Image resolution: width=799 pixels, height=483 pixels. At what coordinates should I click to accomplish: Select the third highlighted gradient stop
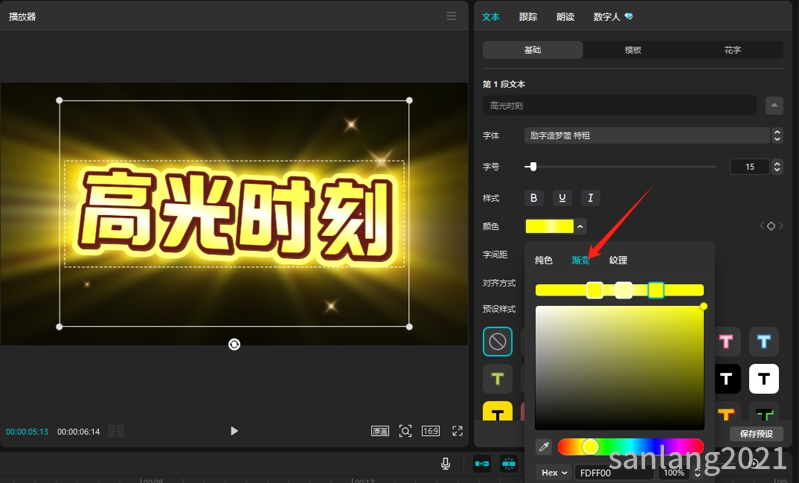[x=656, y=290]
